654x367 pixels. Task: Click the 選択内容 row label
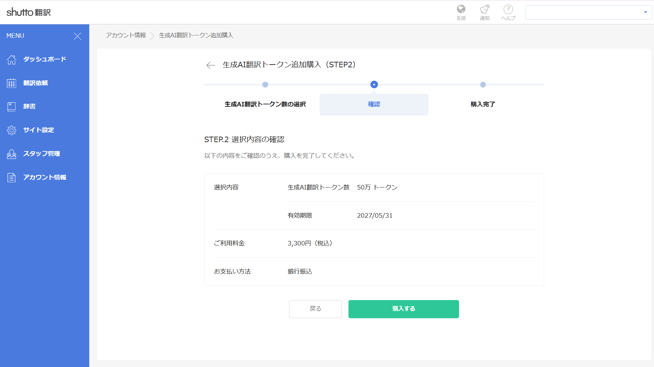(x=226, y=187)
